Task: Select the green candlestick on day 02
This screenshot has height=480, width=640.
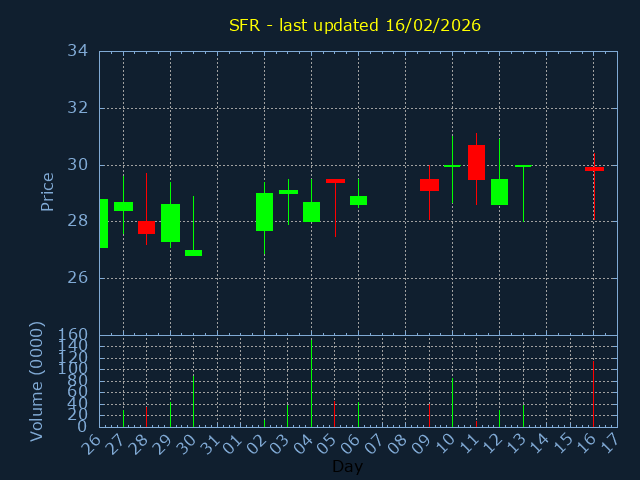Action: (x=264, y=212)
